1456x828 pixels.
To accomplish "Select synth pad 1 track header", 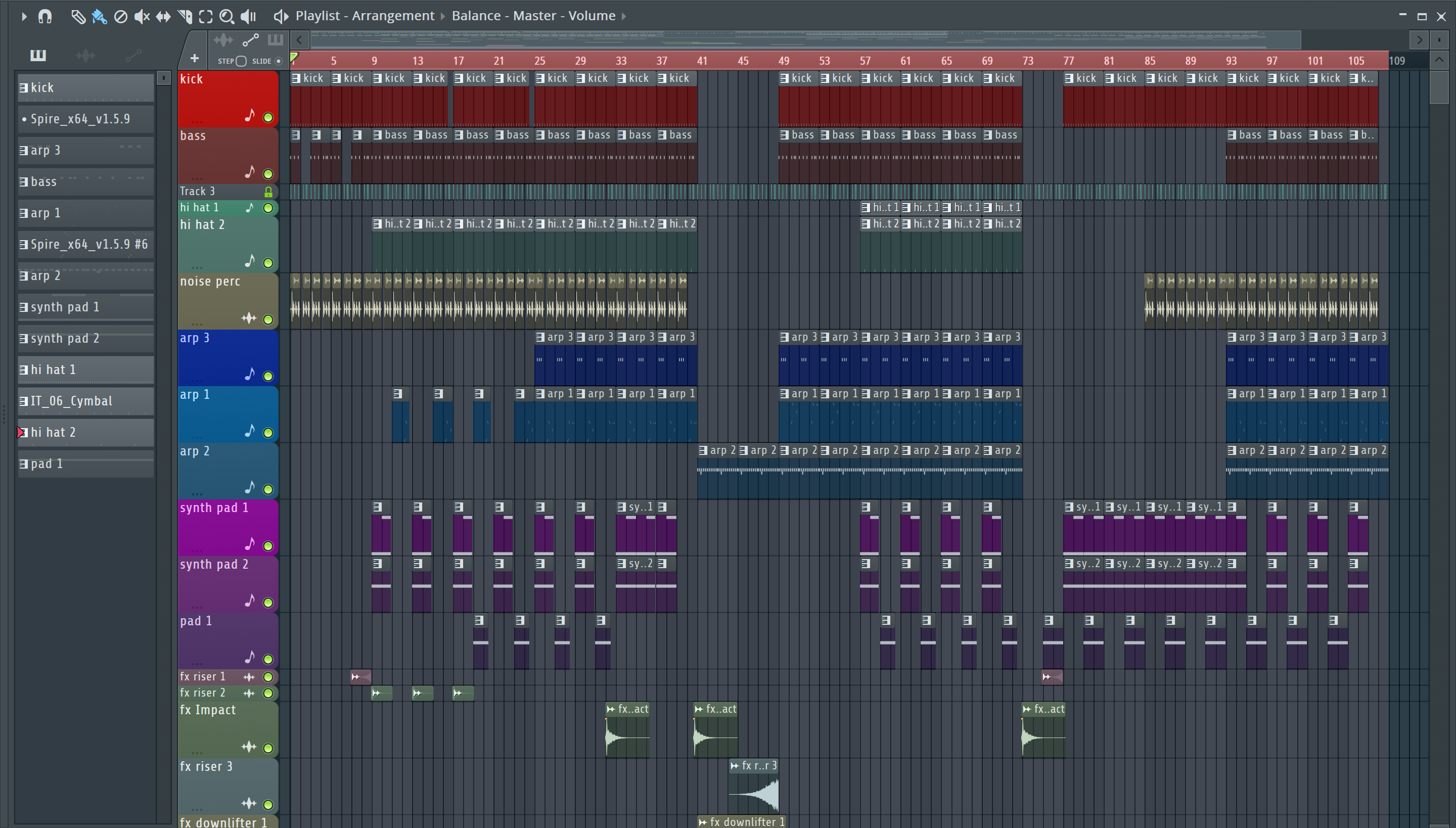I will (x=227, y=527).
